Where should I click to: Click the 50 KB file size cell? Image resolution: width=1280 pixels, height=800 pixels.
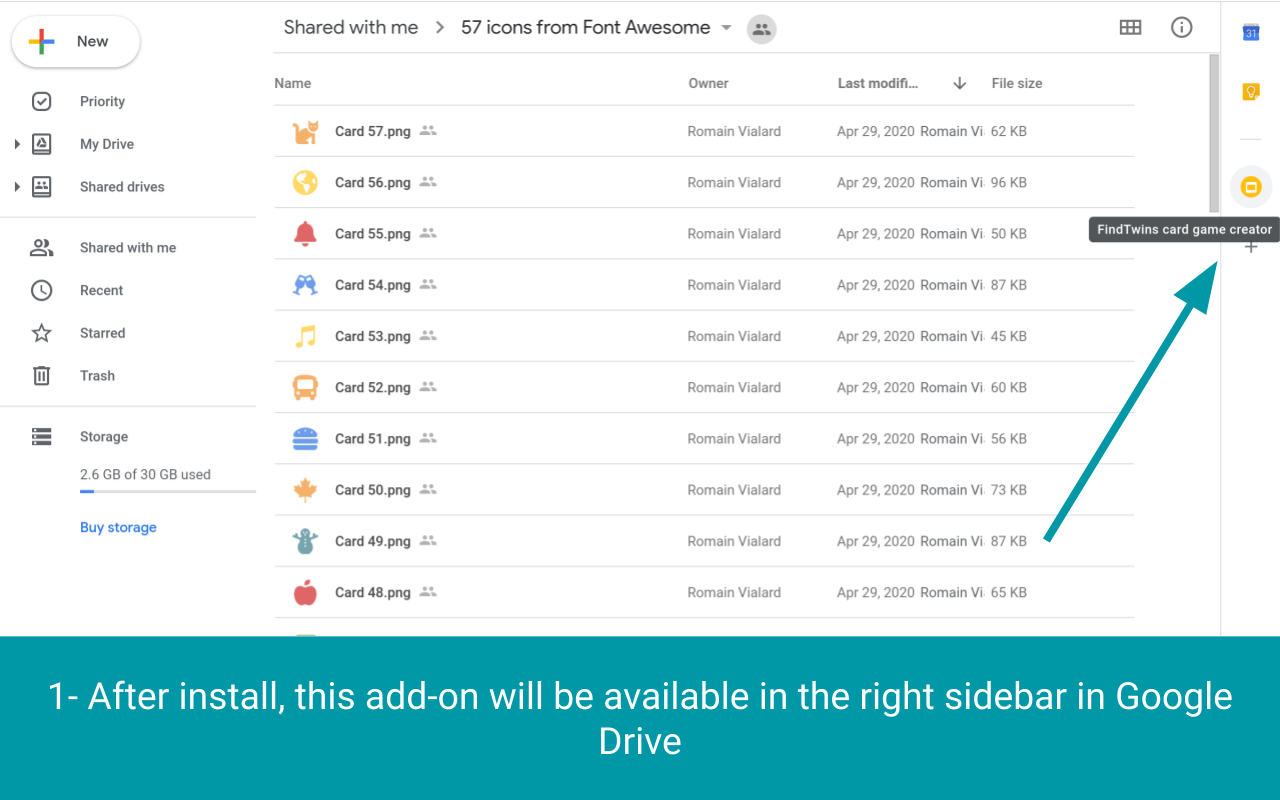[x=1009, y=234]
